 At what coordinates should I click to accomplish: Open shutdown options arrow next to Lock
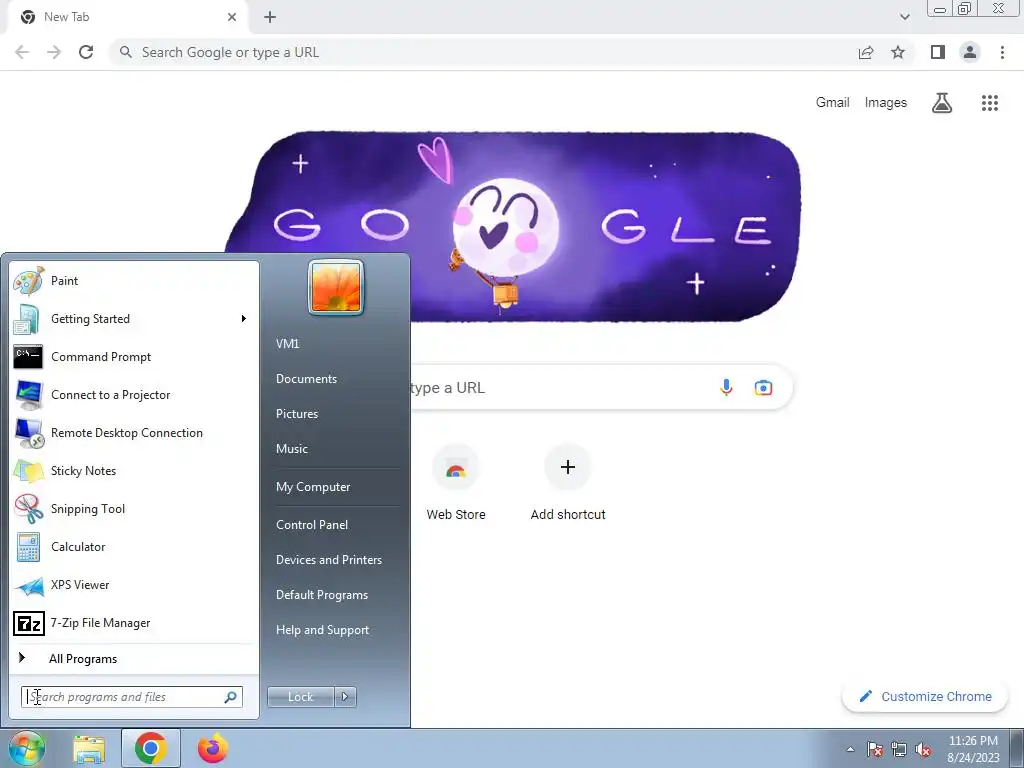(x=345, y=697)
